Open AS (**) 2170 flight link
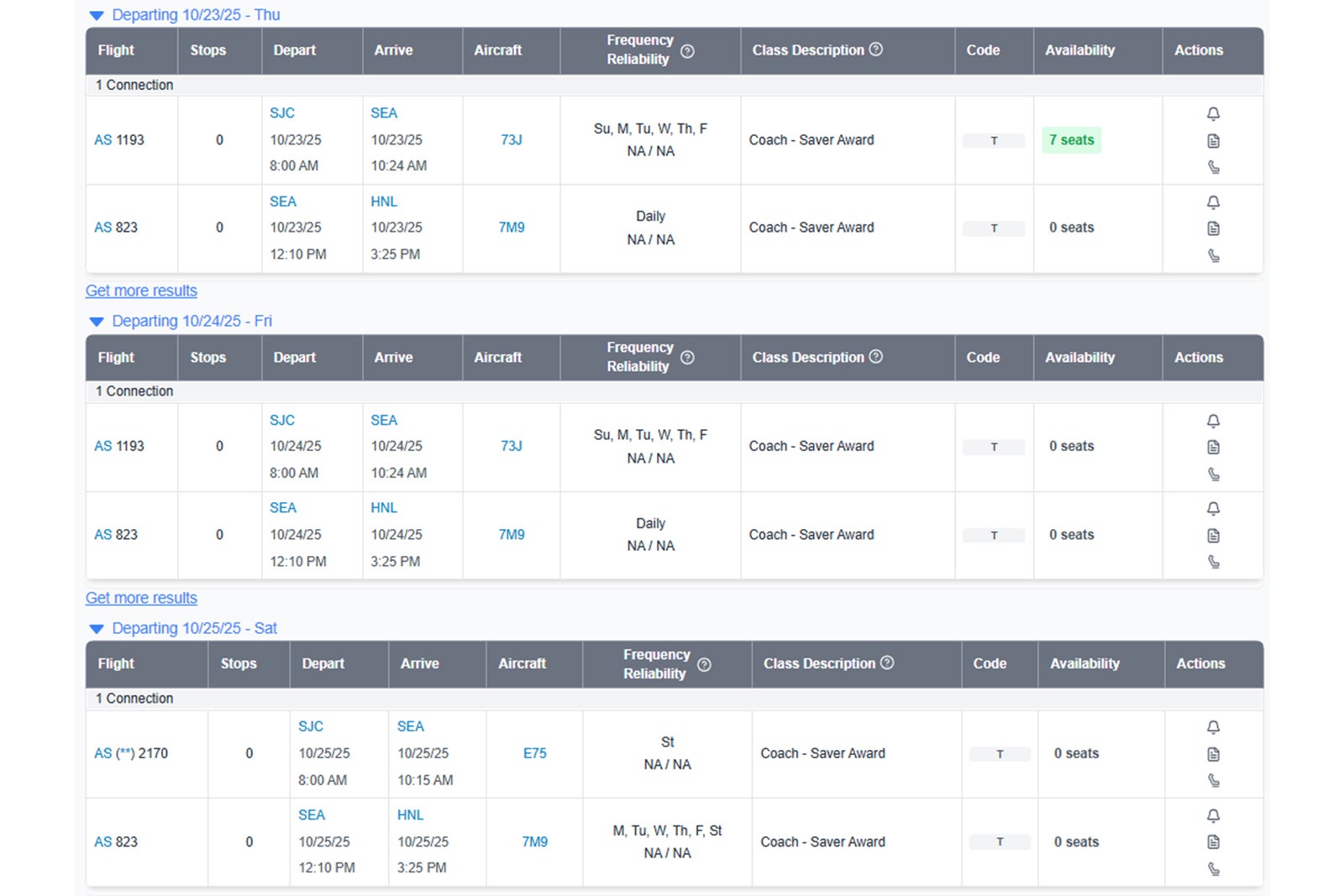1344x896 pixels. [x=131, y=753]
